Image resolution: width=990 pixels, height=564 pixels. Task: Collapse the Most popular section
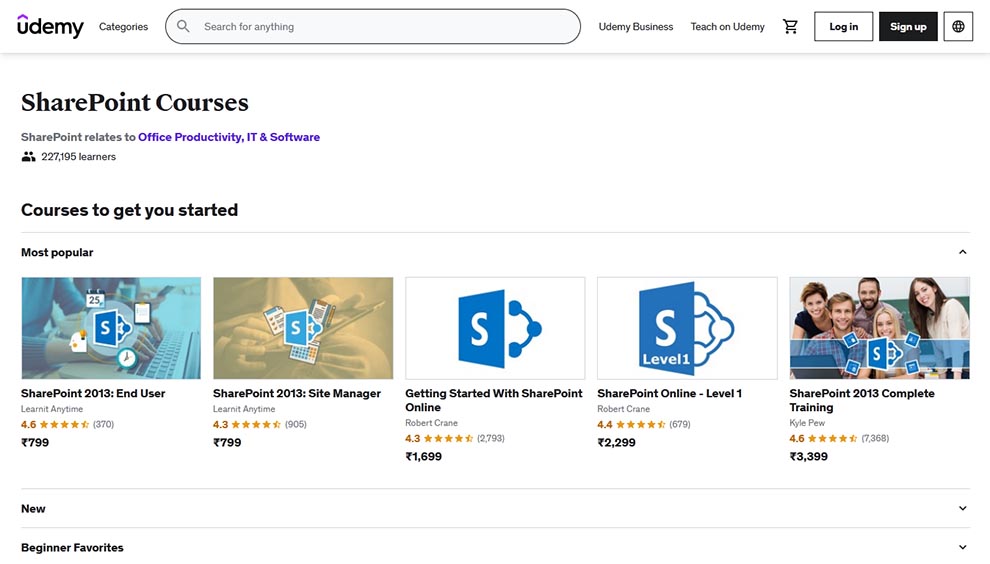(x=962, y=252)
